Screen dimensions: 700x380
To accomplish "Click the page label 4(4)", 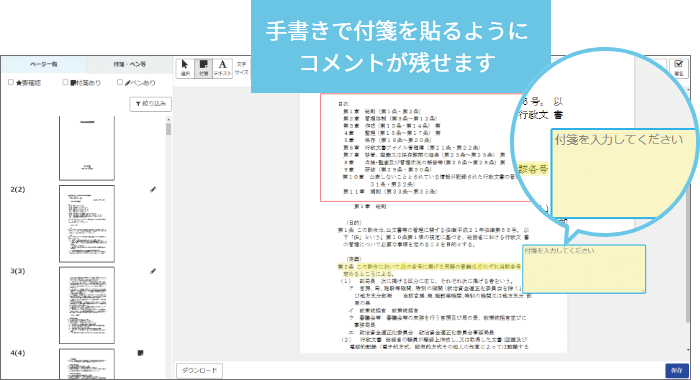I will [x=18, y=353].
